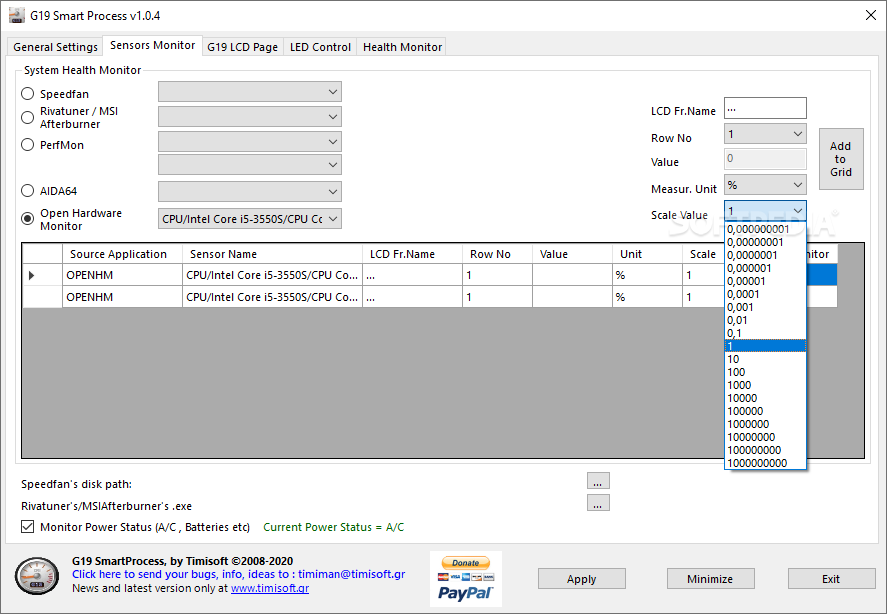Screen dimensions: 887x614
Task: Choose scale value 1000
Action: pyautogui.click(x=765, y=385)
